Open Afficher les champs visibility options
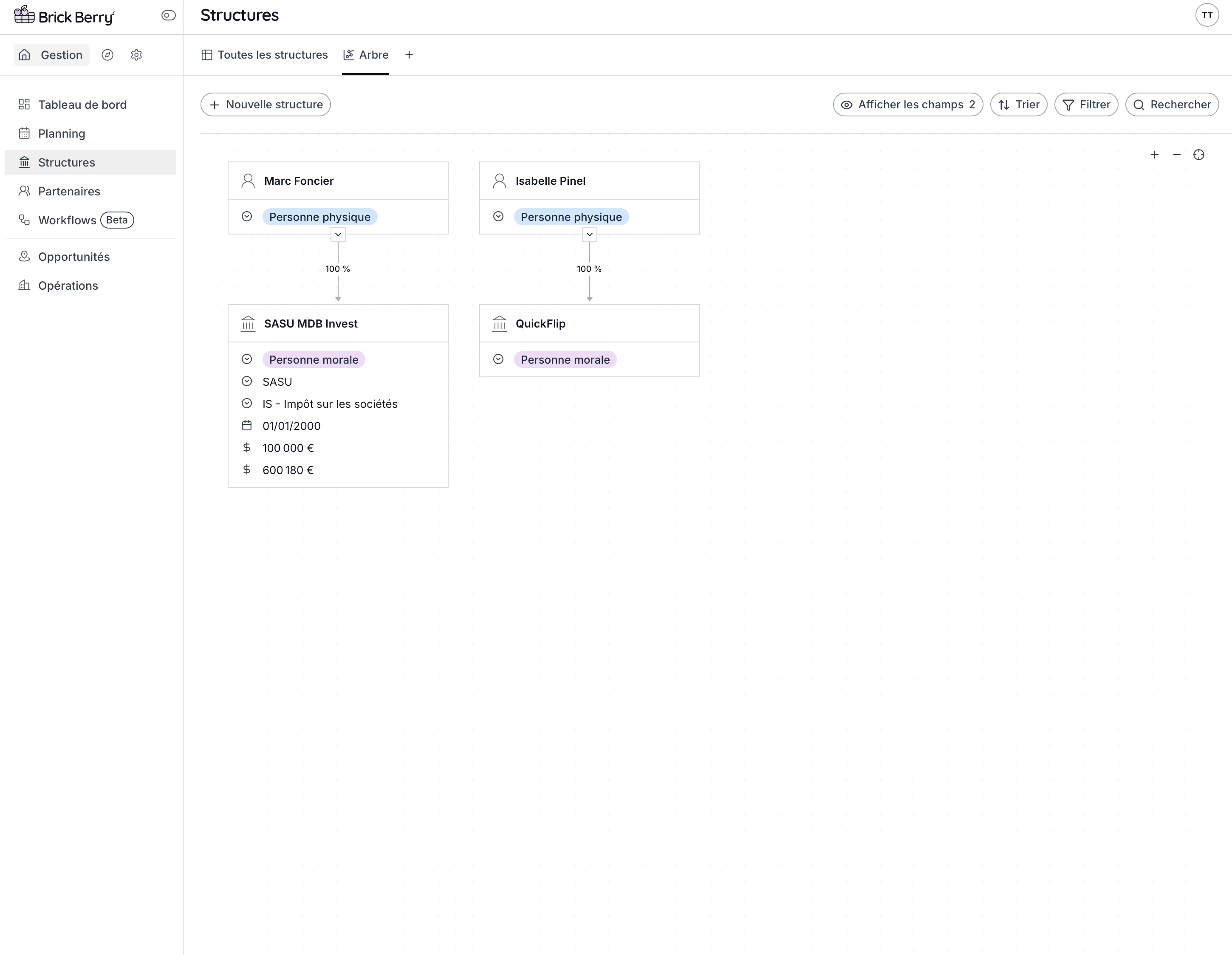 coord(907,105)
